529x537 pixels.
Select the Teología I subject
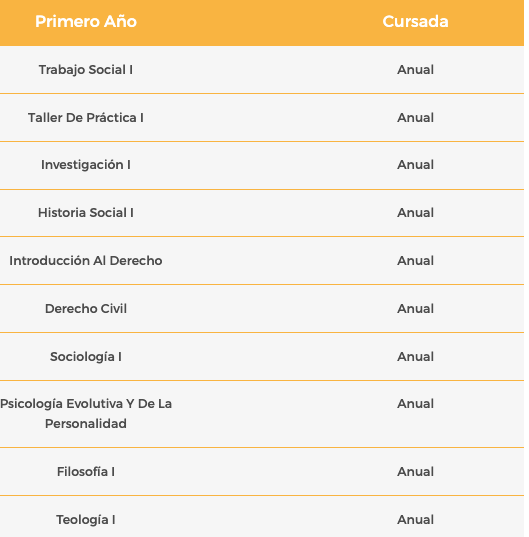tap(86, 520)
